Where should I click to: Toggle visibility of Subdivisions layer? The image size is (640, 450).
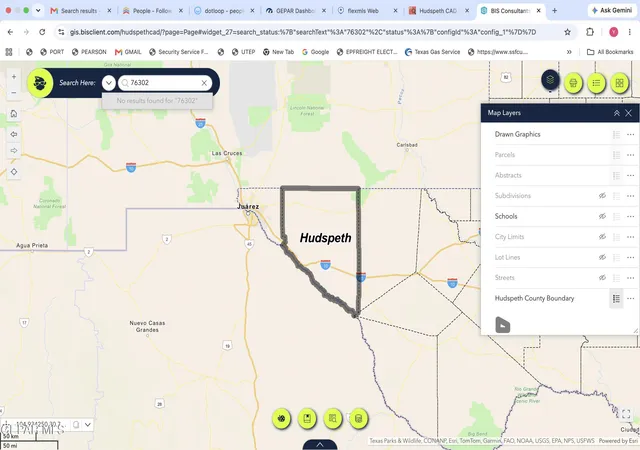tap(602, 196)
